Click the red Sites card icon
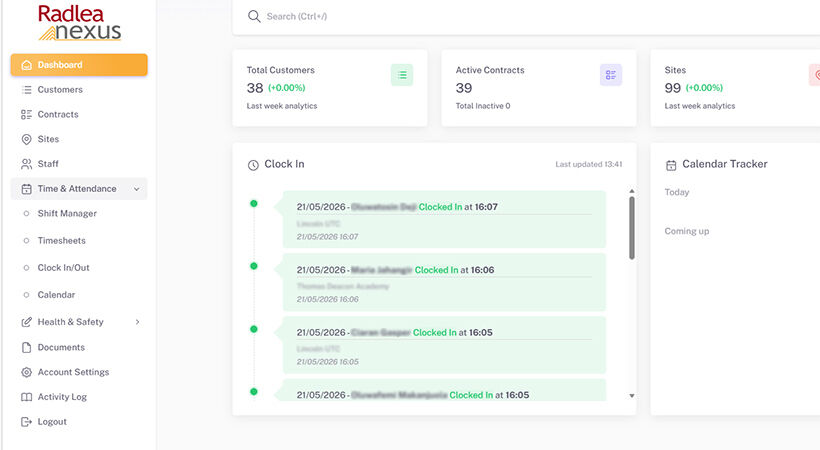Image resolution: width=820 pixels, height=450 pixels. point(815,75)
